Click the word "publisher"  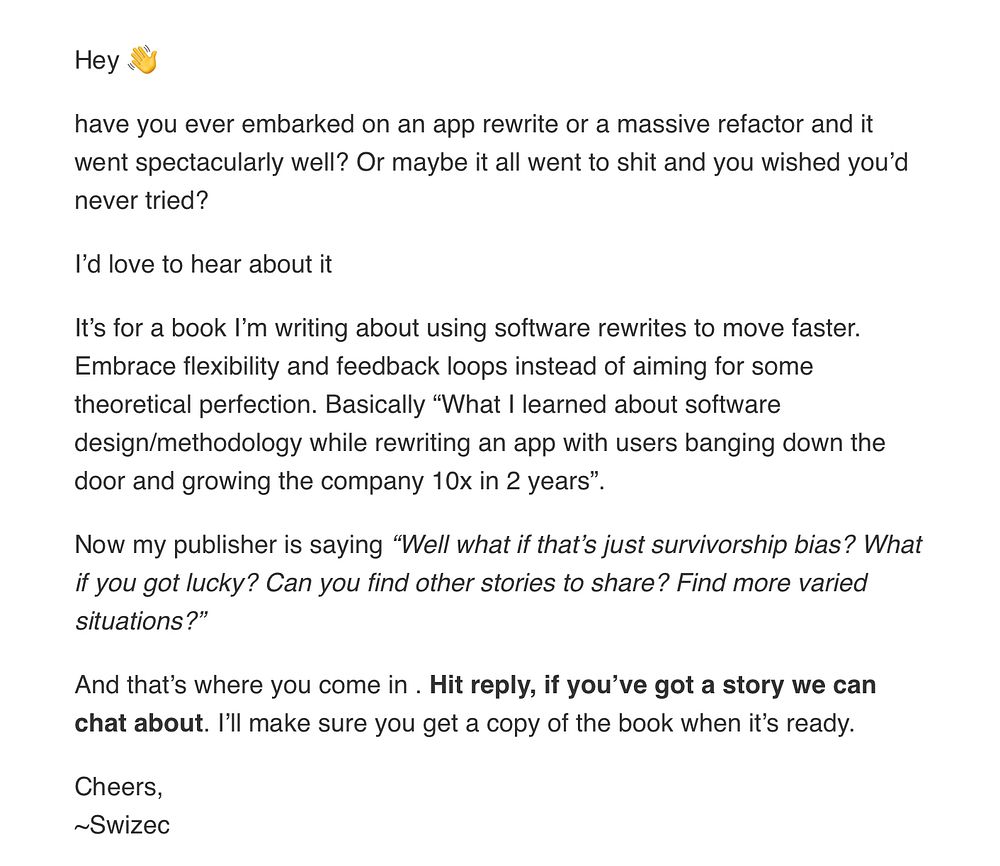pos(225,546)
